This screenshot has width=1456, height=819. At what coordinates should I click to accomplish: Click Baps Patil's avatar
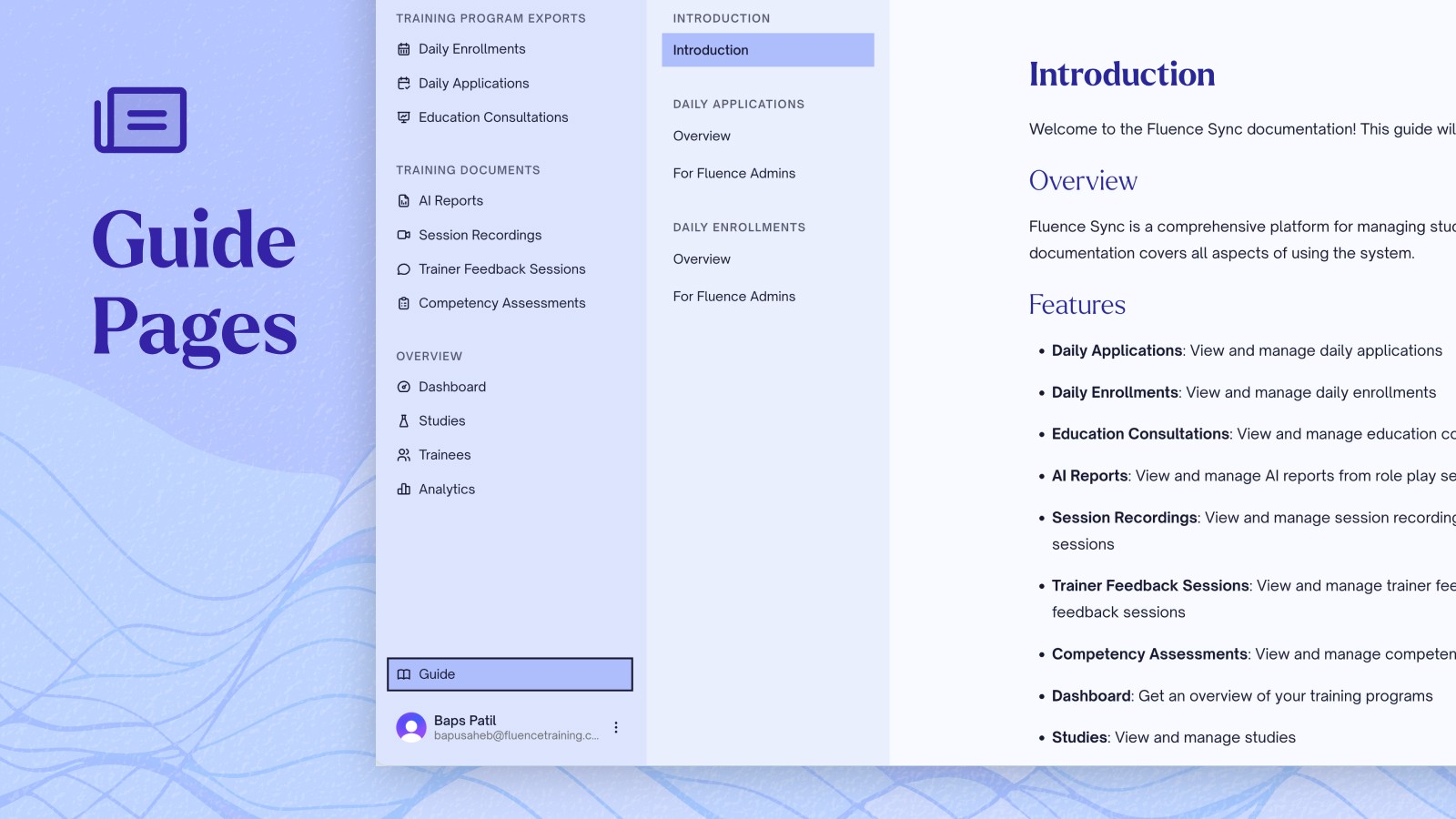(x=411, y=727)
